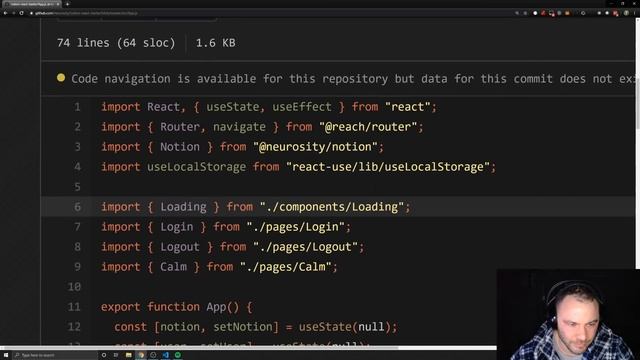This screenshot has width=640, height=360.
Task: Select line number 12
Action: coord(74,327)
